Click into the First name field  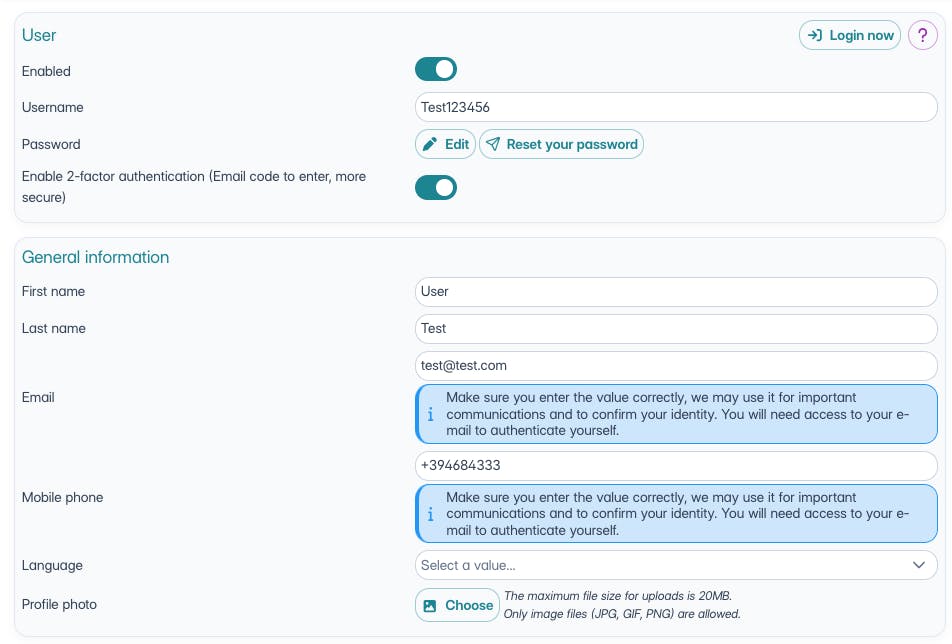(676, 291)
